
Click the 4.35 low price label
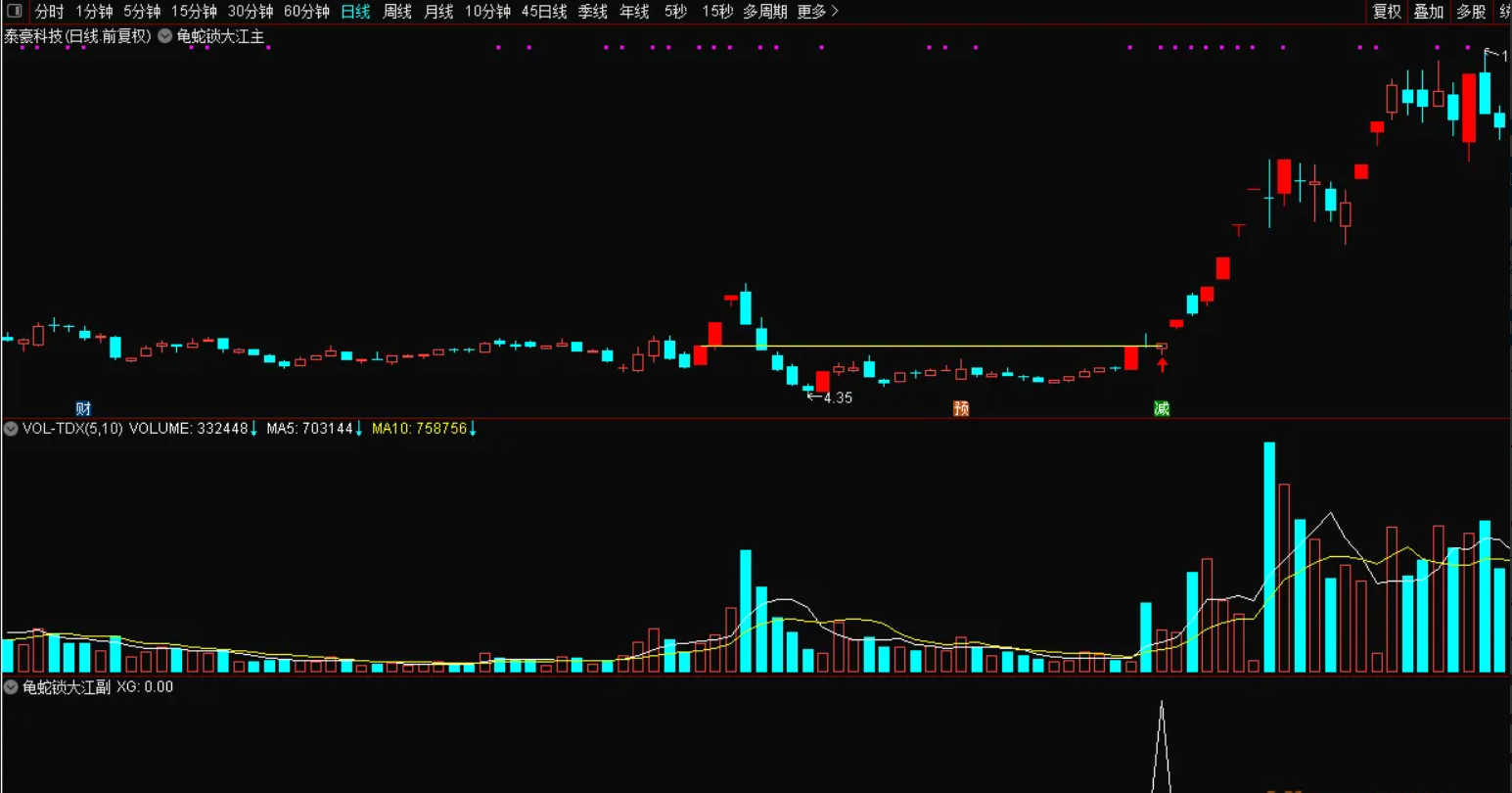coord(837,398)
